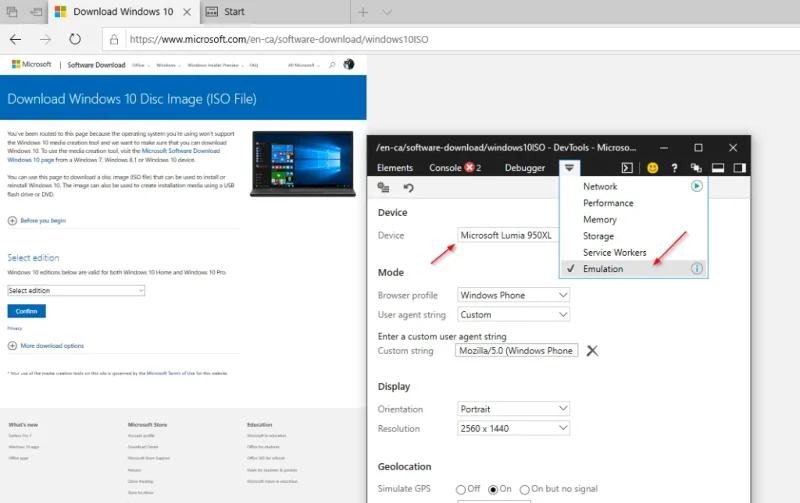Click the emulation persist settings icon
Viewport: 800px width, 503px height.
point(383,187)
